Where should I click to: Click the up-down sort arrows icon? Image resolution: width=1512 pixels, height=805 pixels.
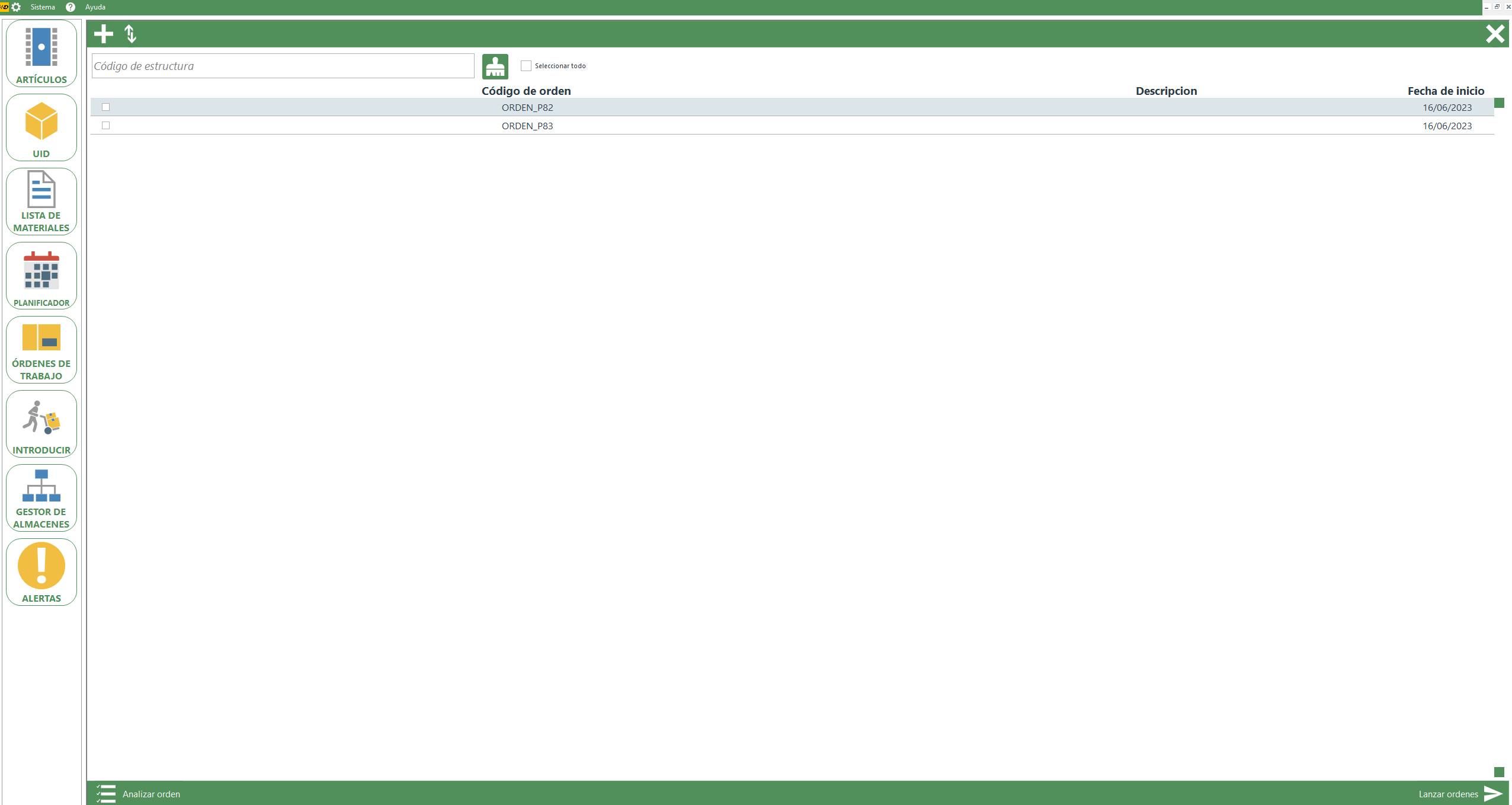point(130,34)
